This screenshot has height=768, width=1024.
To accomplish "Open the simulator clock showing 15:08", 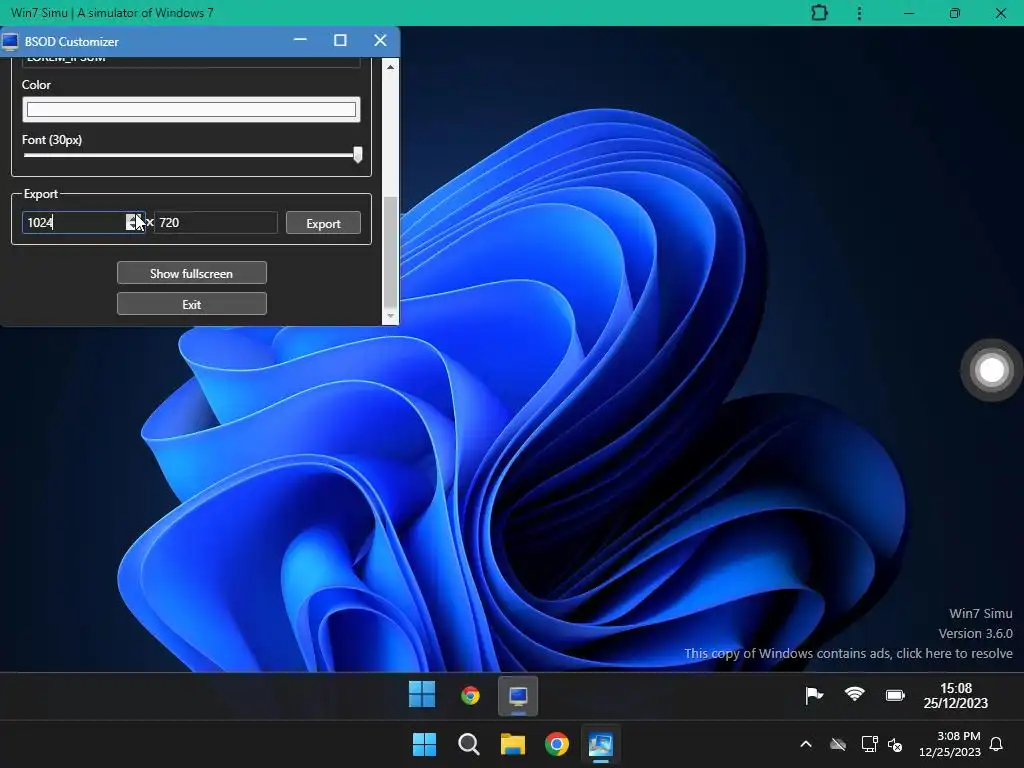I will [x=955, y=696].
